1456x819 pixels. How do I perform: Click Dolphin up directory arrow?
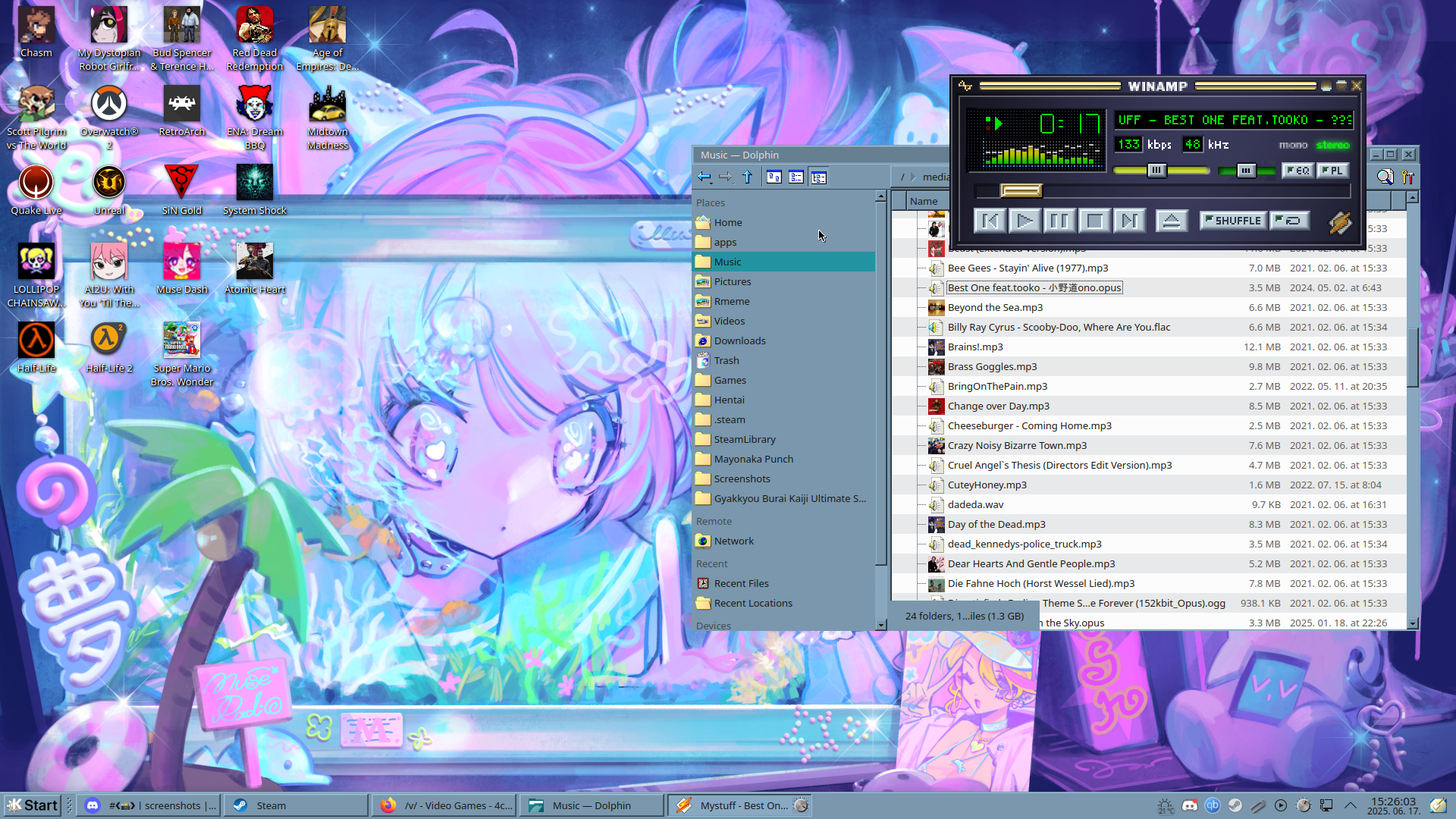pyautogui.click(x=748, y=177)
